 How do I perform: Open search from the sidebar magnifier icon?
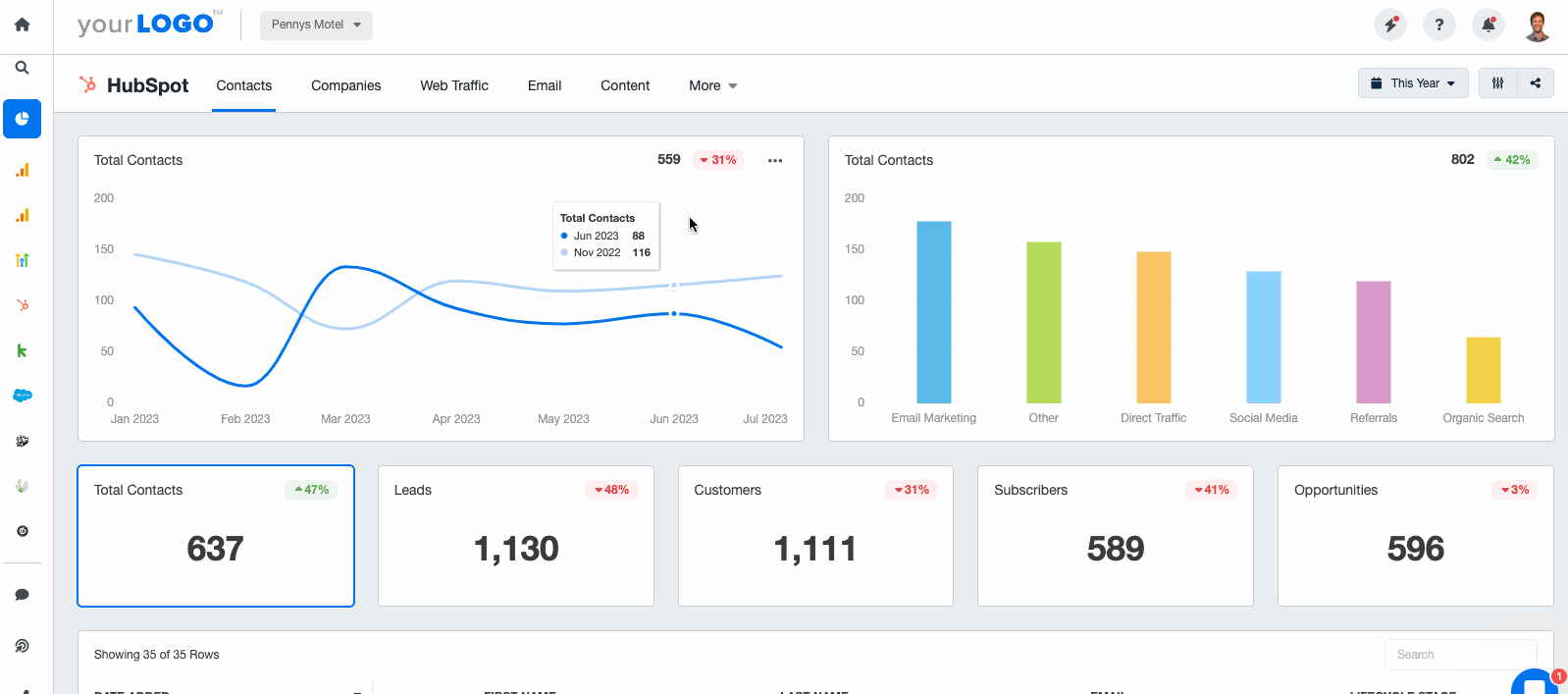(22, 68)
